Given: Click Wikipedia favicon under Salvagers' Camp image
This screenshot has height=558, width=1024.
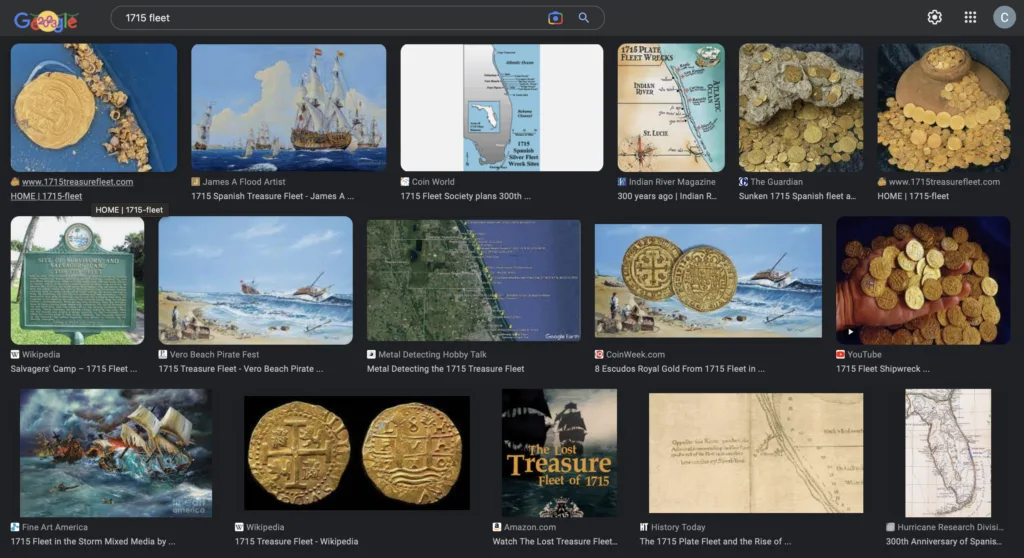Looking at the screenshot, I should tap(15, 354).
